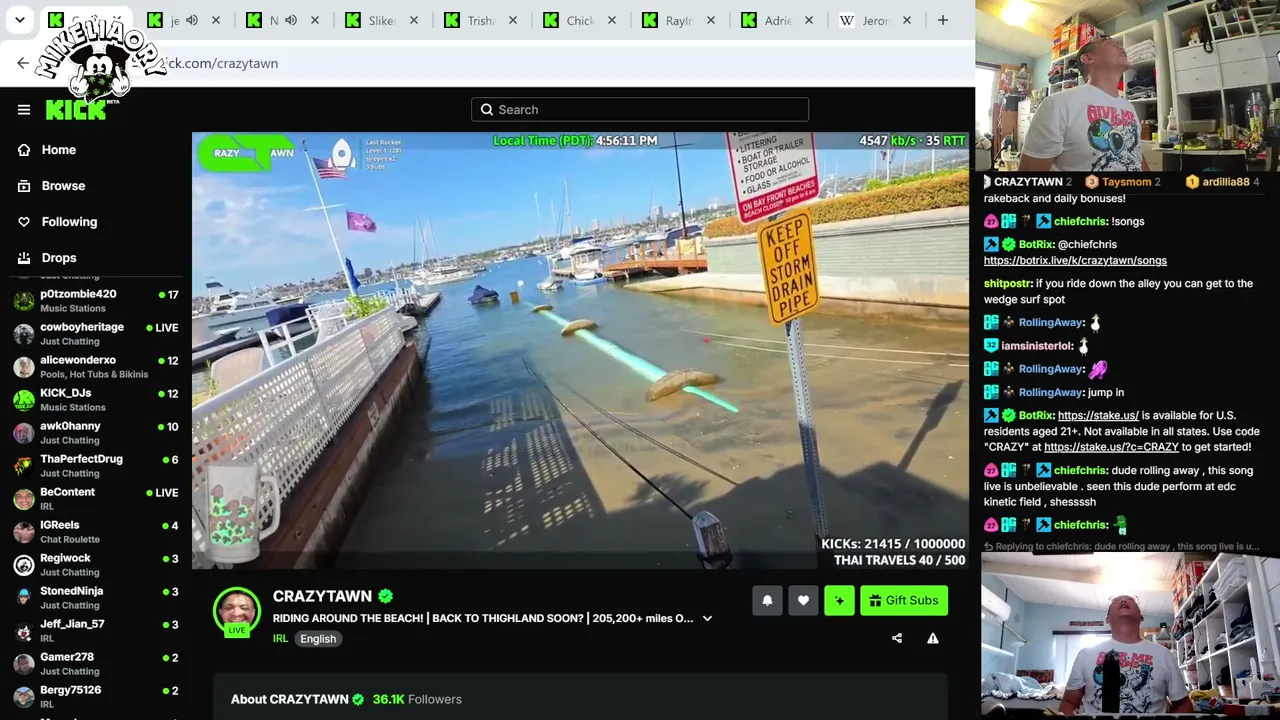Report the stream using the warning triangle icon
This screenshot has height=720, width=1280.
pyautogui.click(x=933, y=638)
